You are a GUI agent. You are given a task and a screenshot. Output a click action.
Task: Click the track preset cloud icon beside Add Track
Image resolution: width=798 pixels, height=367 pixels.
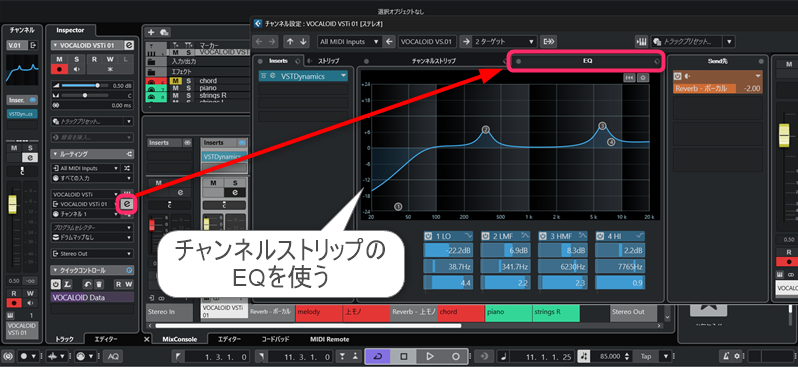(x=164, y=32)
